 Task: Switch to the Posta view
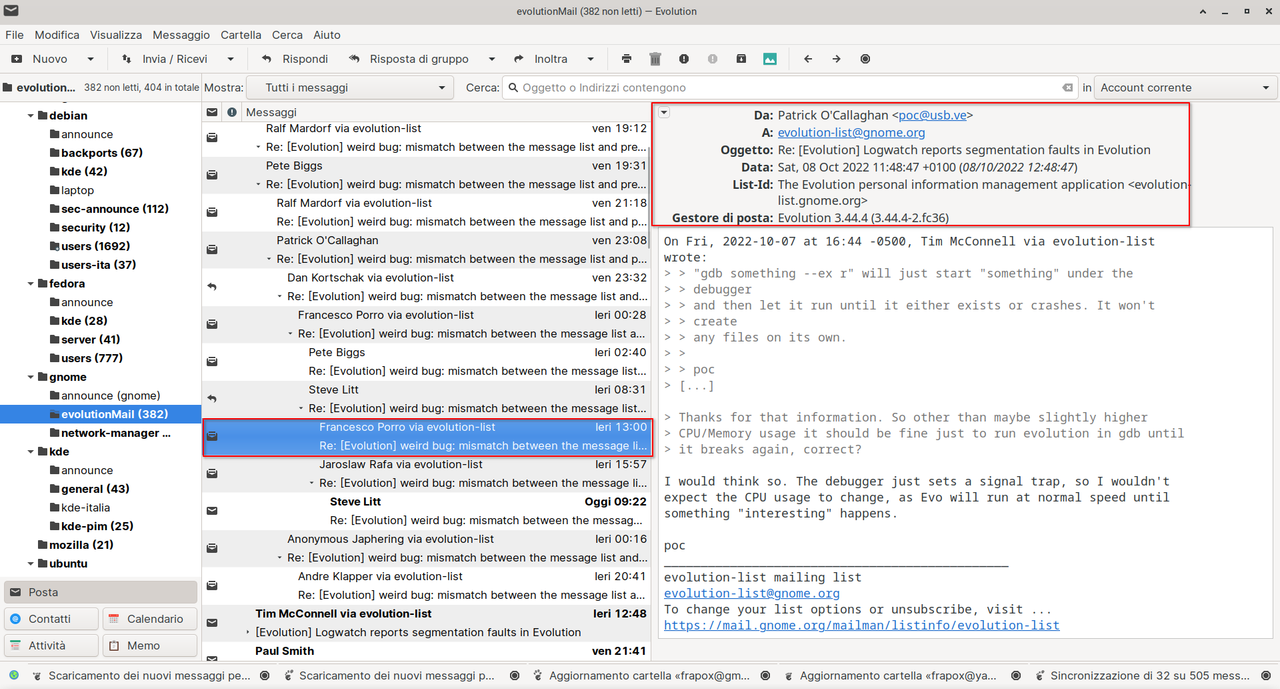tap(101, 592)
